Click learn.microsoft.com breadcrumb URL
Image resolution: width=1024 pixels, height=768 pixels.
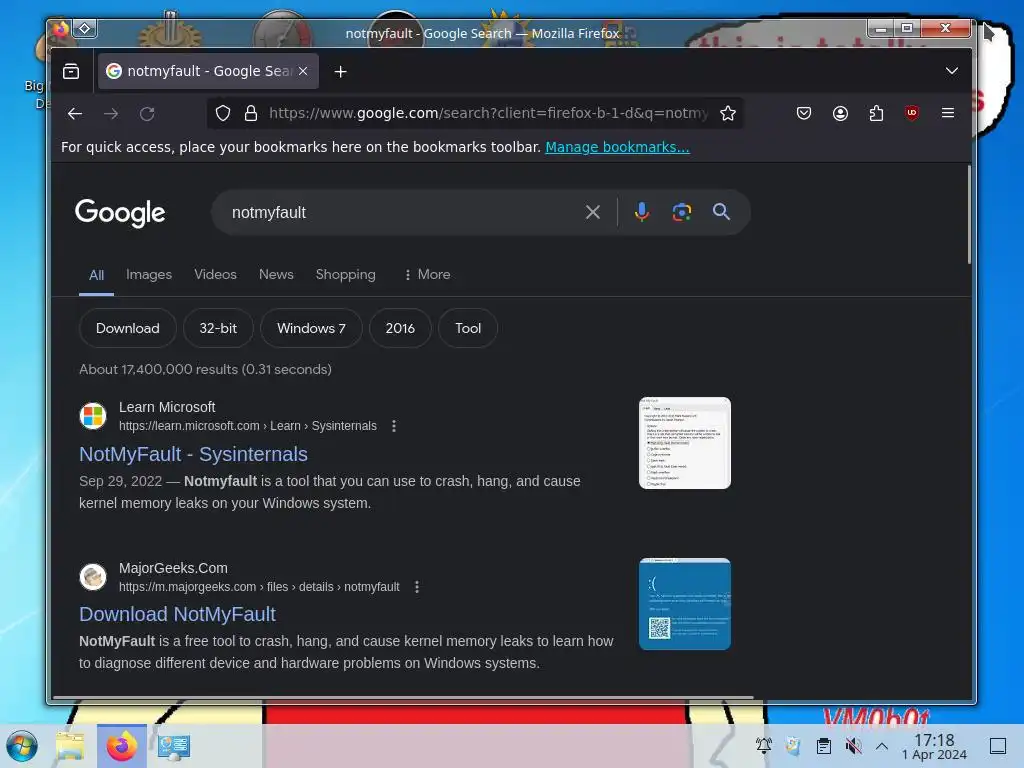[x=248, y=426]
